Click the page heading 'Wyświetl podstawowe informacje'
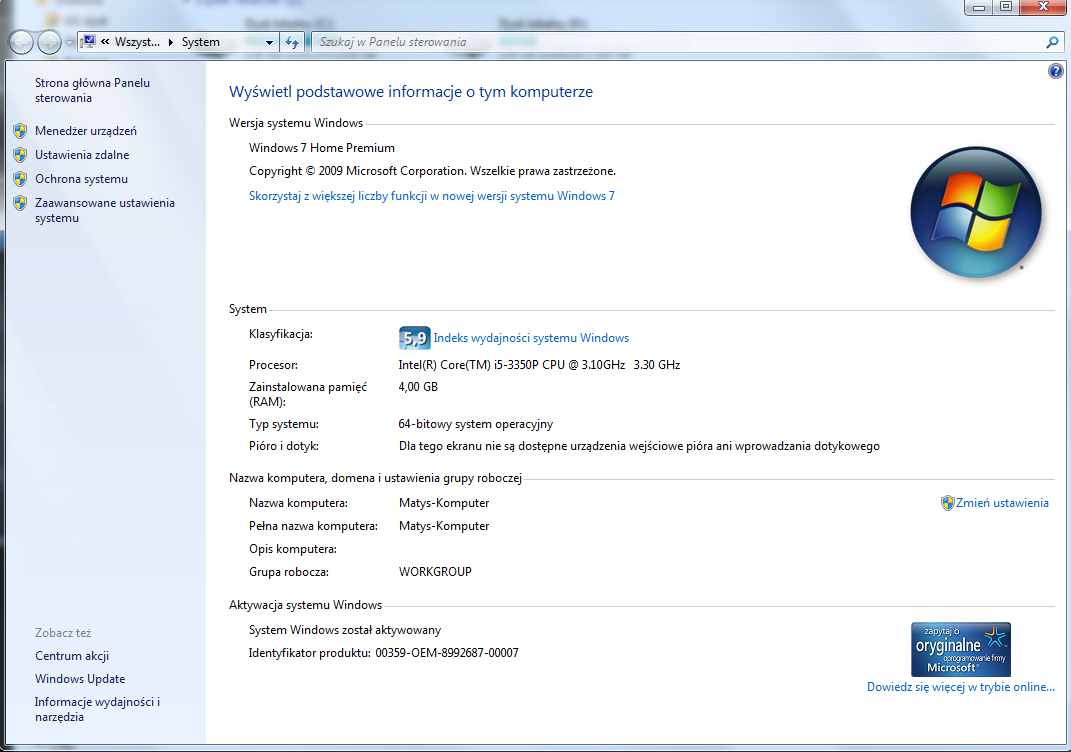Viewport: 1071px width, 752px height. (411, 92)
